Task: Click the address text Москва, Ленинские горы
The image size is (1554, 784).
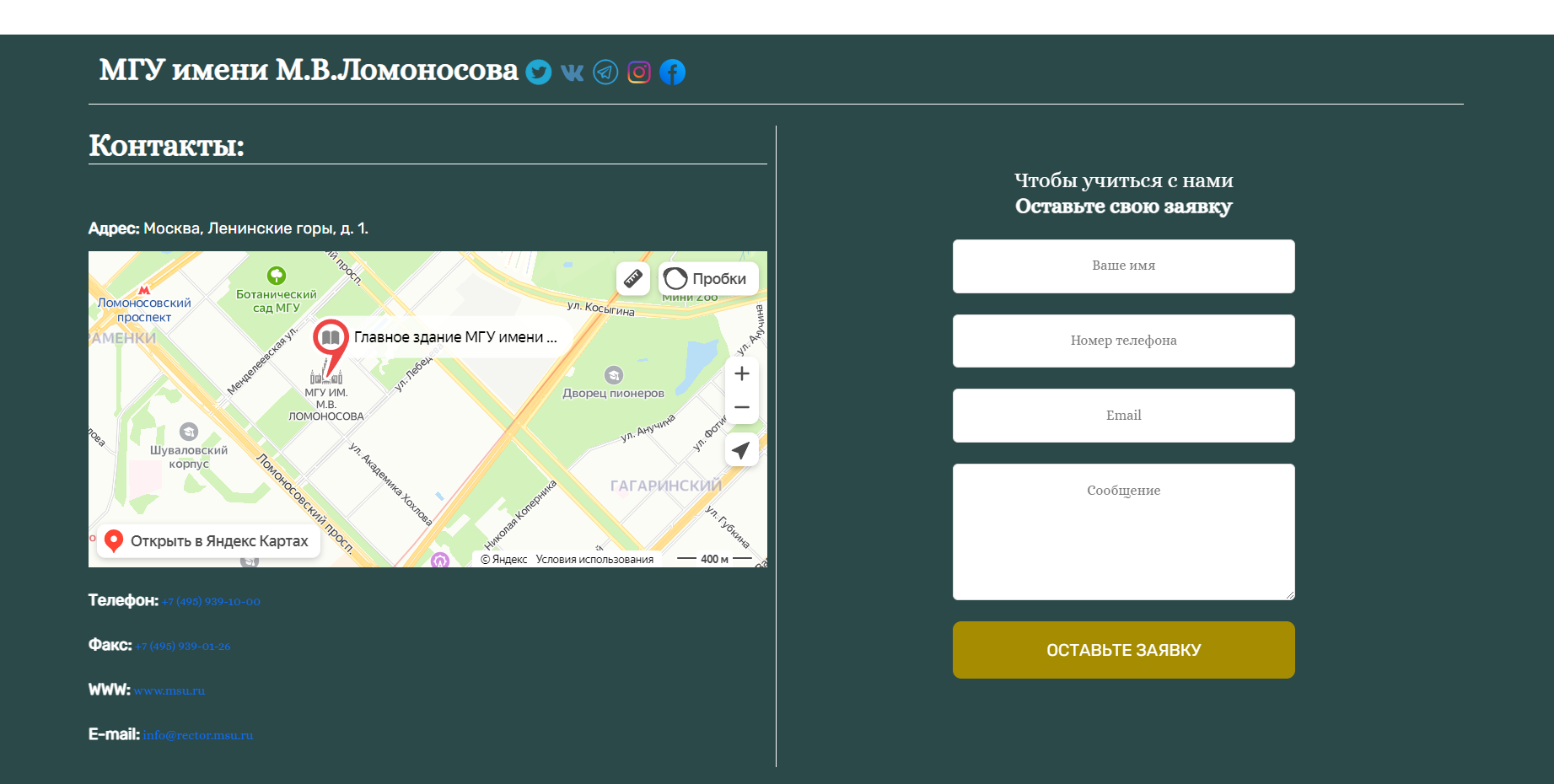Action: click(255, 228)
